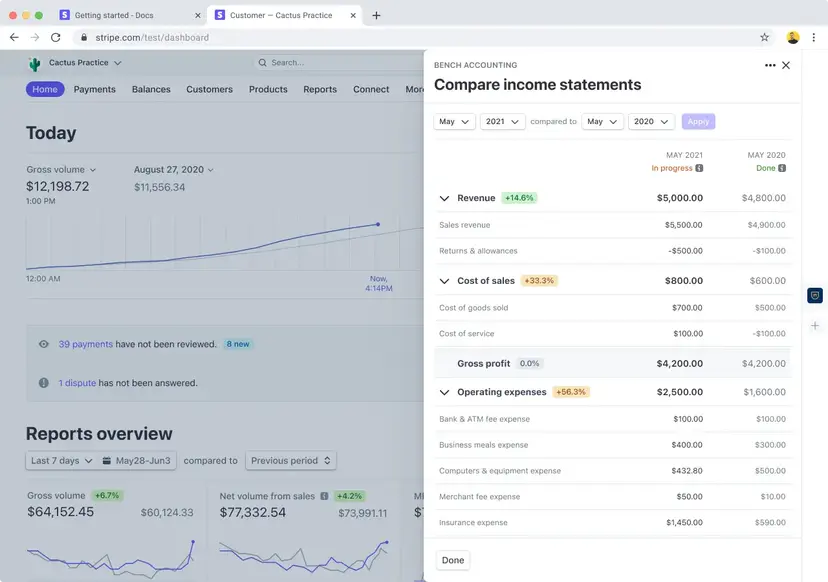Close the Compare income statements panel

pos(786,65)
